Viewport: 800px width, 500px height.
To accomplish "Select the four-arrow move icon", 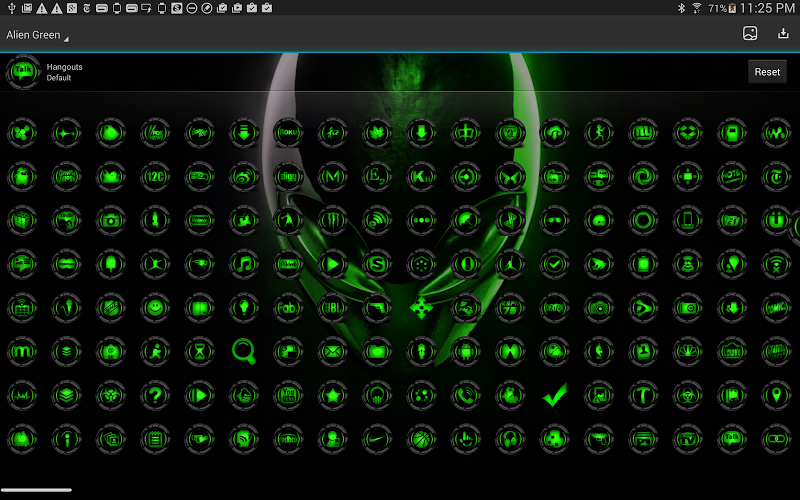I will pos(421,308).
